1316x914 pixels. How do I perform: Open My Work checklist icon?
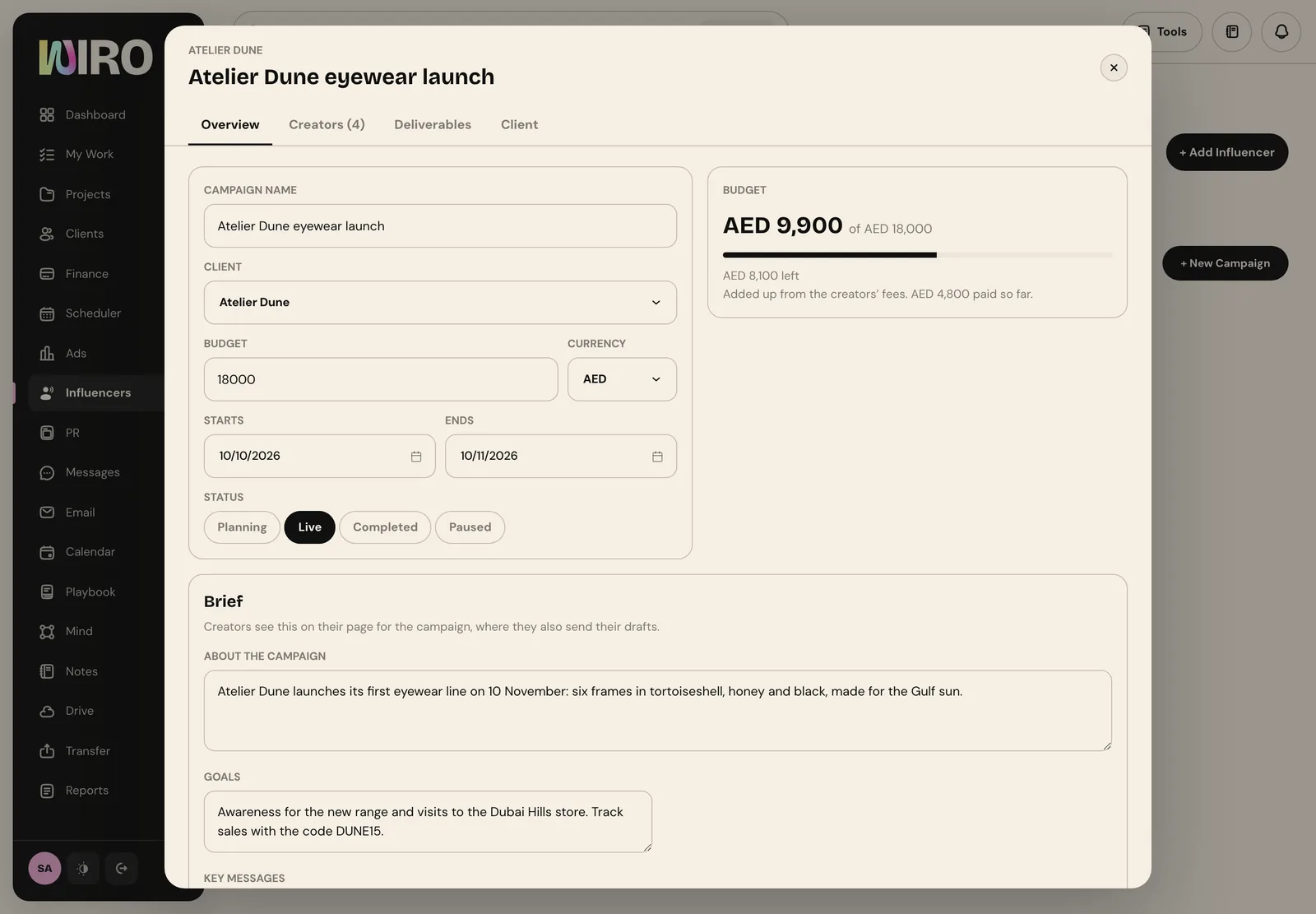47,155
